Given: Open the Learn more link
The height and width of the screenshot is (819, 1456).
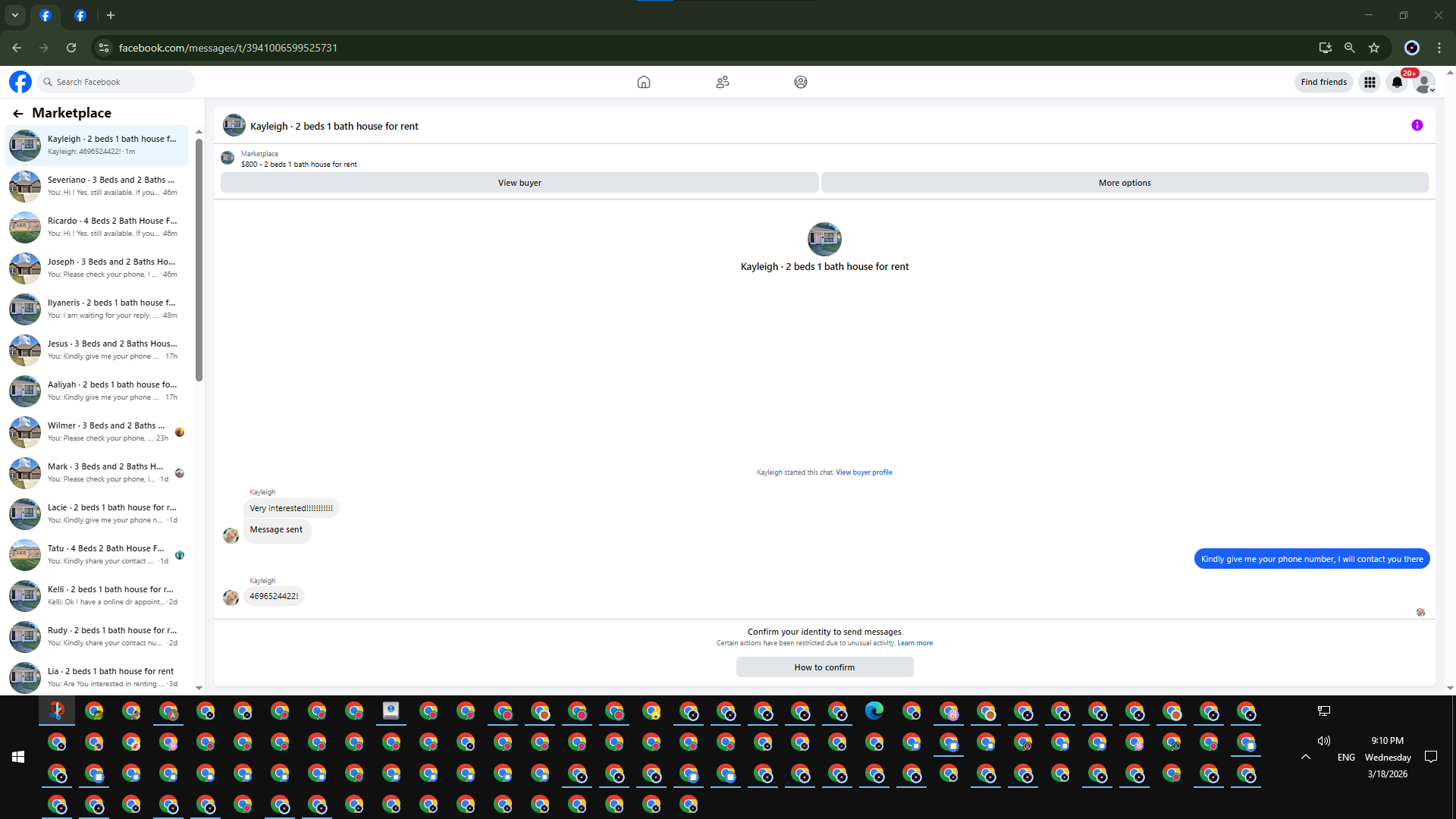Looking at the screenshot, I should click(915, 643).
